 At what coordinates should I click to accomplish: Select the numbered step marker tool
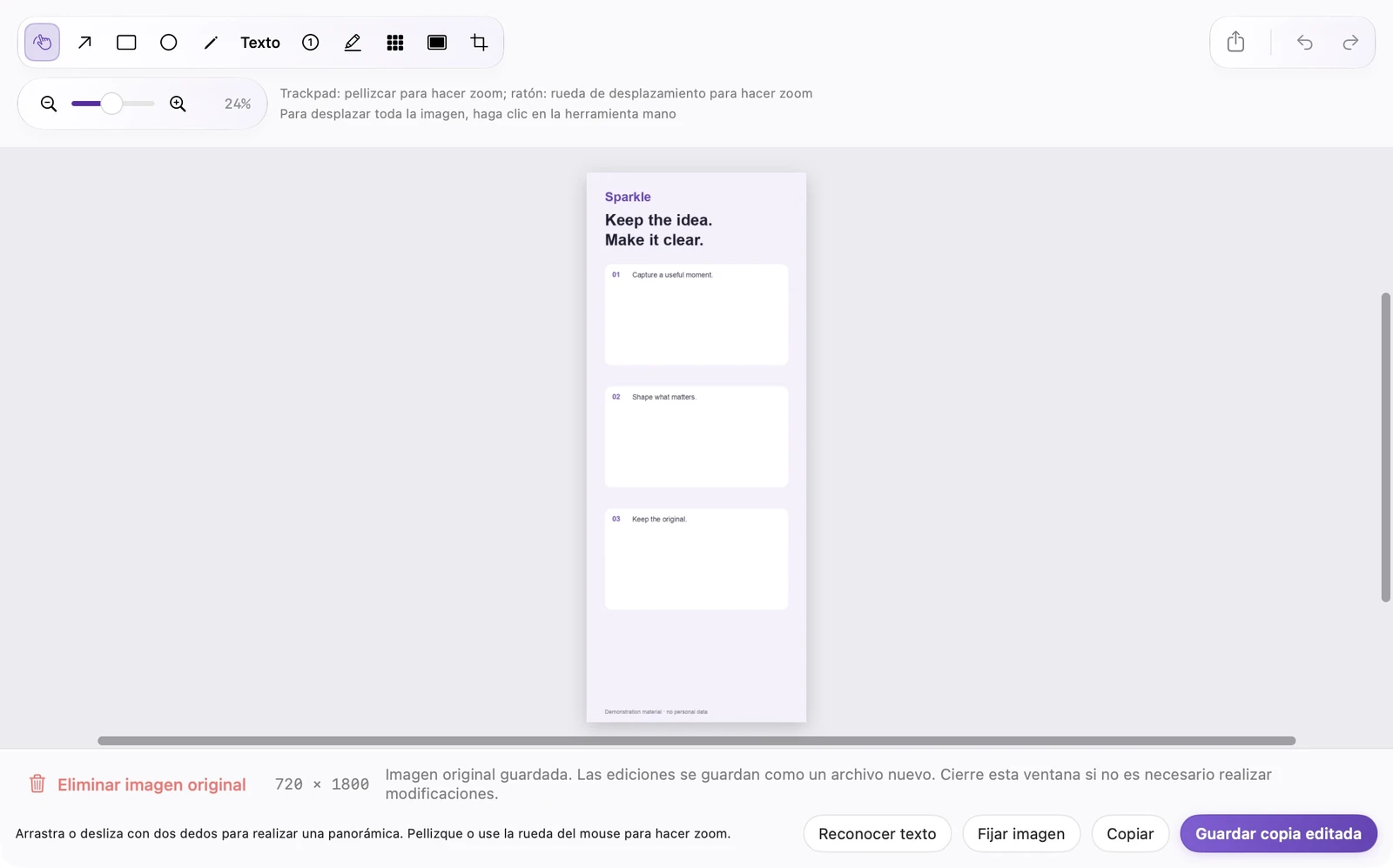(x=311, y=43)
